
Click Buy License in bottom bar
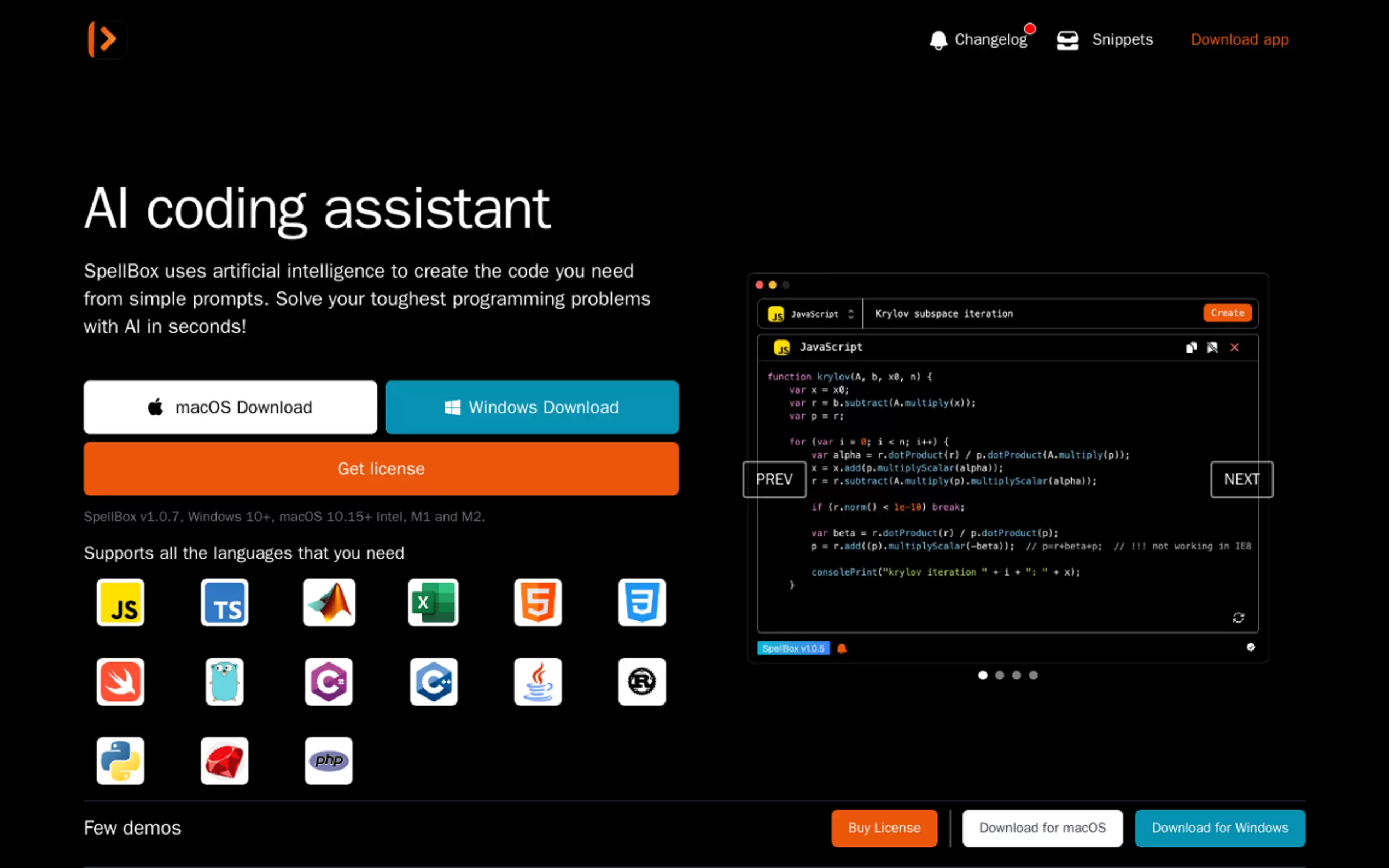pos(884,828)
